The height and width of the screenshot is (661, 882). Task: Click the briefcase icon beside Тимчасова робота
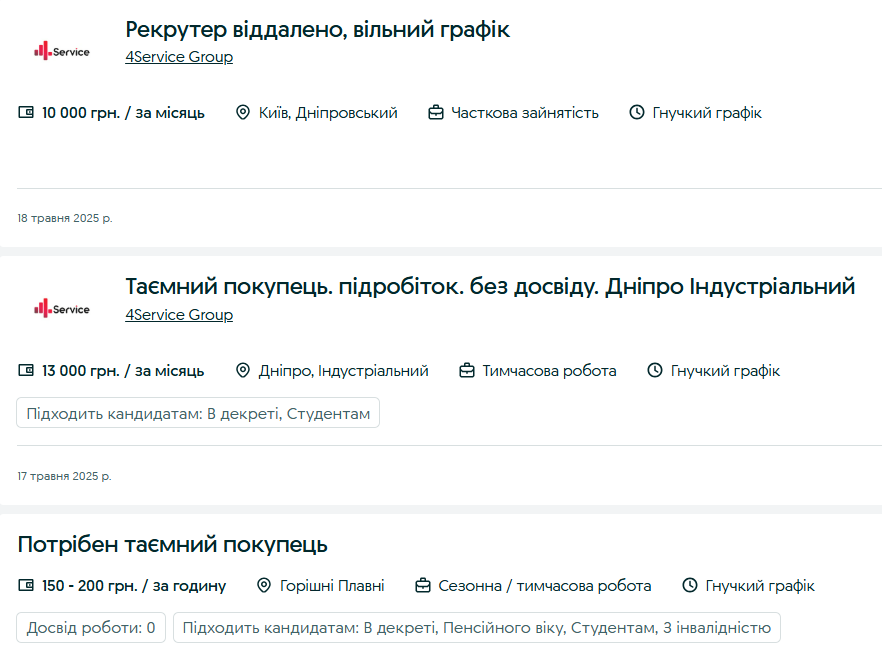467,370
